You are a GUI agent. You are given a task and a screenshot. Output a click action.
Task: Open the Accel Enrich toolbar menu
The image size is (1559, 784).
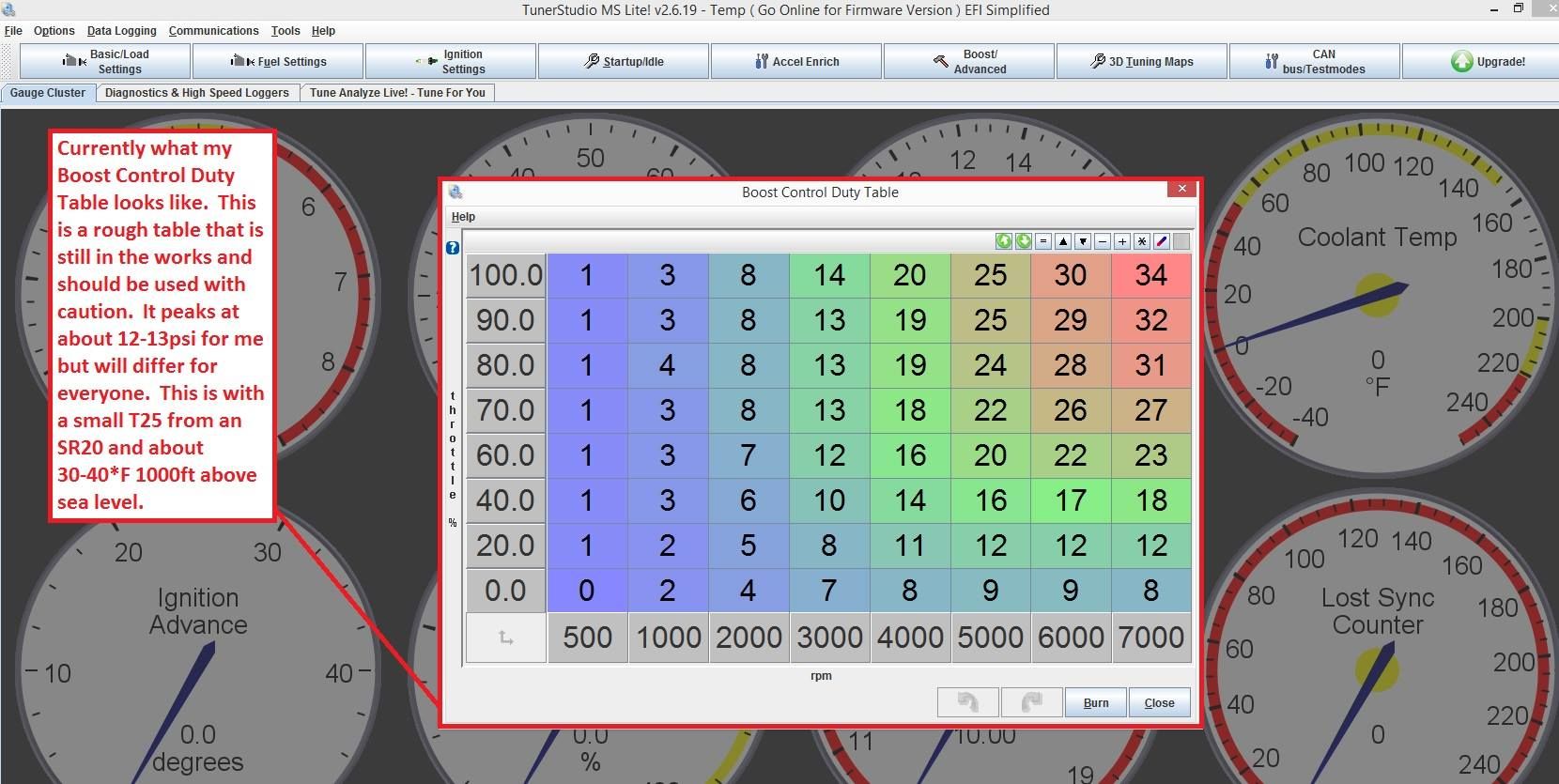coord(796,62)
